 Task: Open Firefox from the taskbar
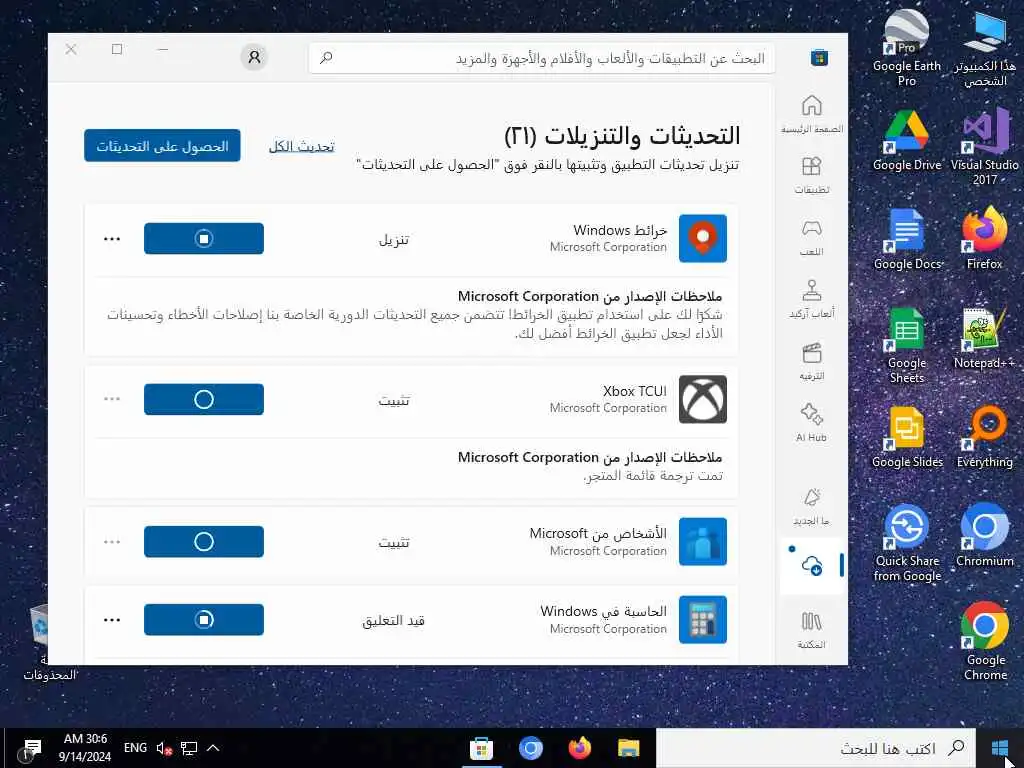(x=579, y=748)
